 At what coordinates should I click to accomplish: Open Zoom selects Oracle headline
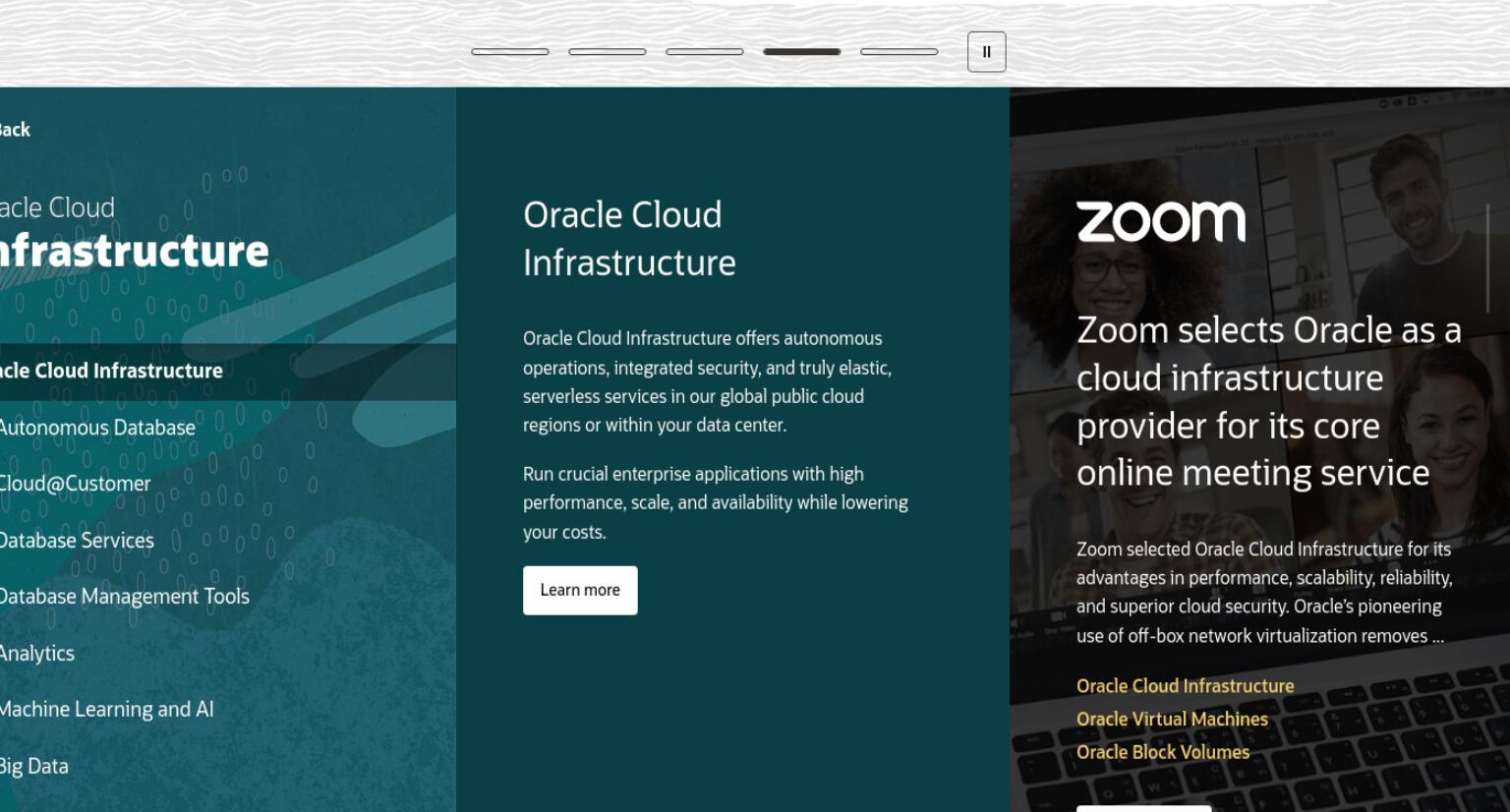click(1269, 401)
